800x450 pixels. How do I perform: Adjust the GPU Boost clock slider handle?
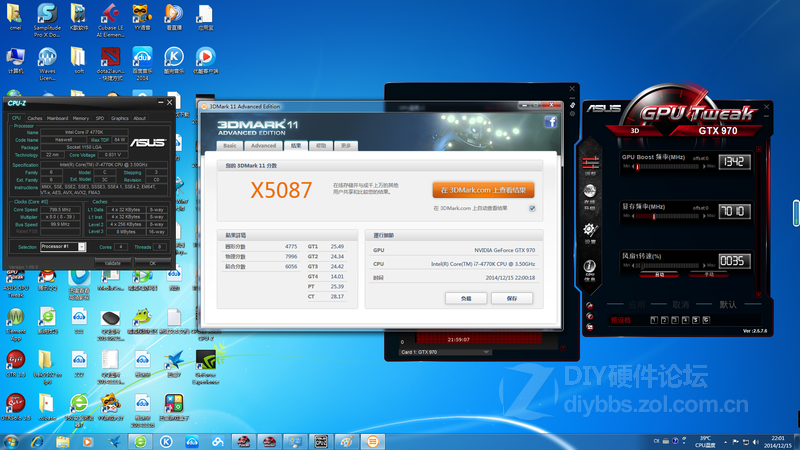tap(637, 166)
